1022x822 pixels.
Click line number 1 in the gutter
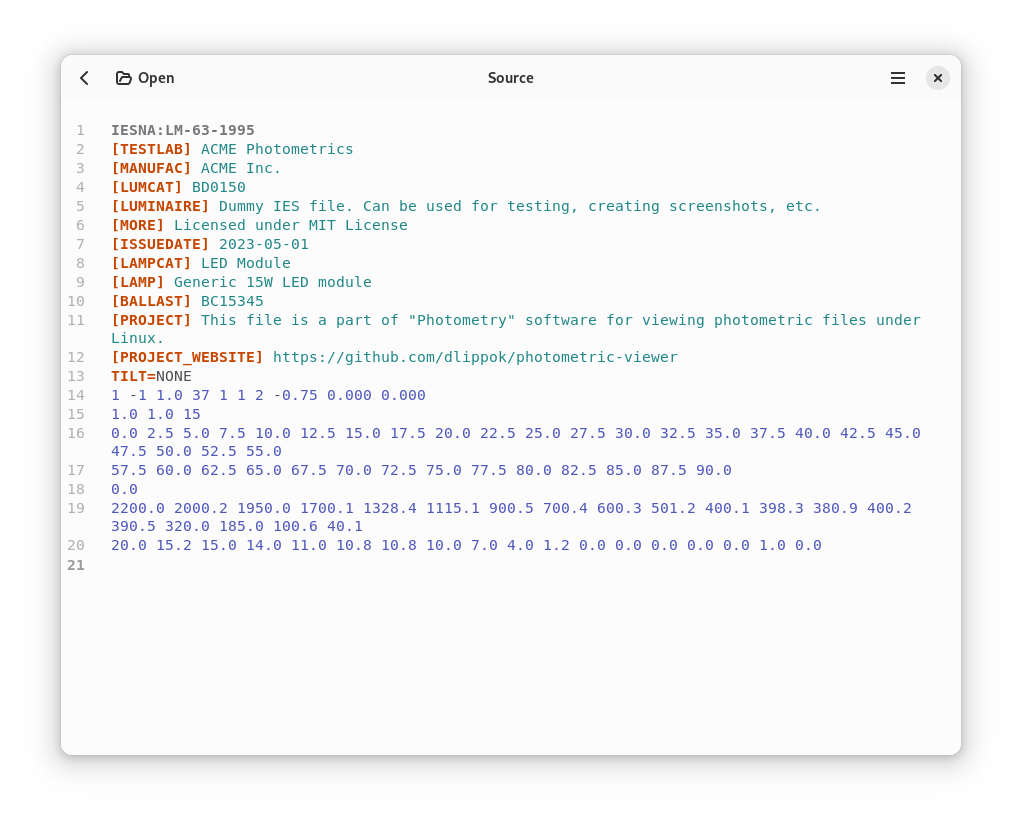point(79,130)
